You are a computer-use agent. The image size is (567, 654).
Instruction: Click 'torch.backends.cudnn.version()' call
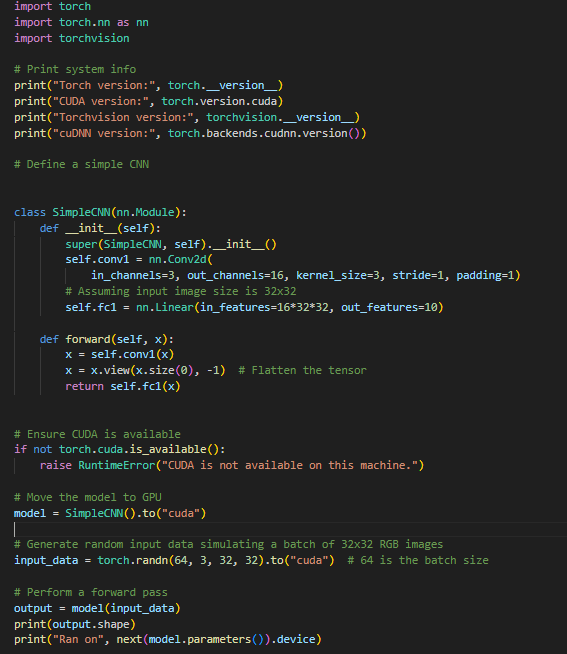pyautogui.click(x=264, y=133)
